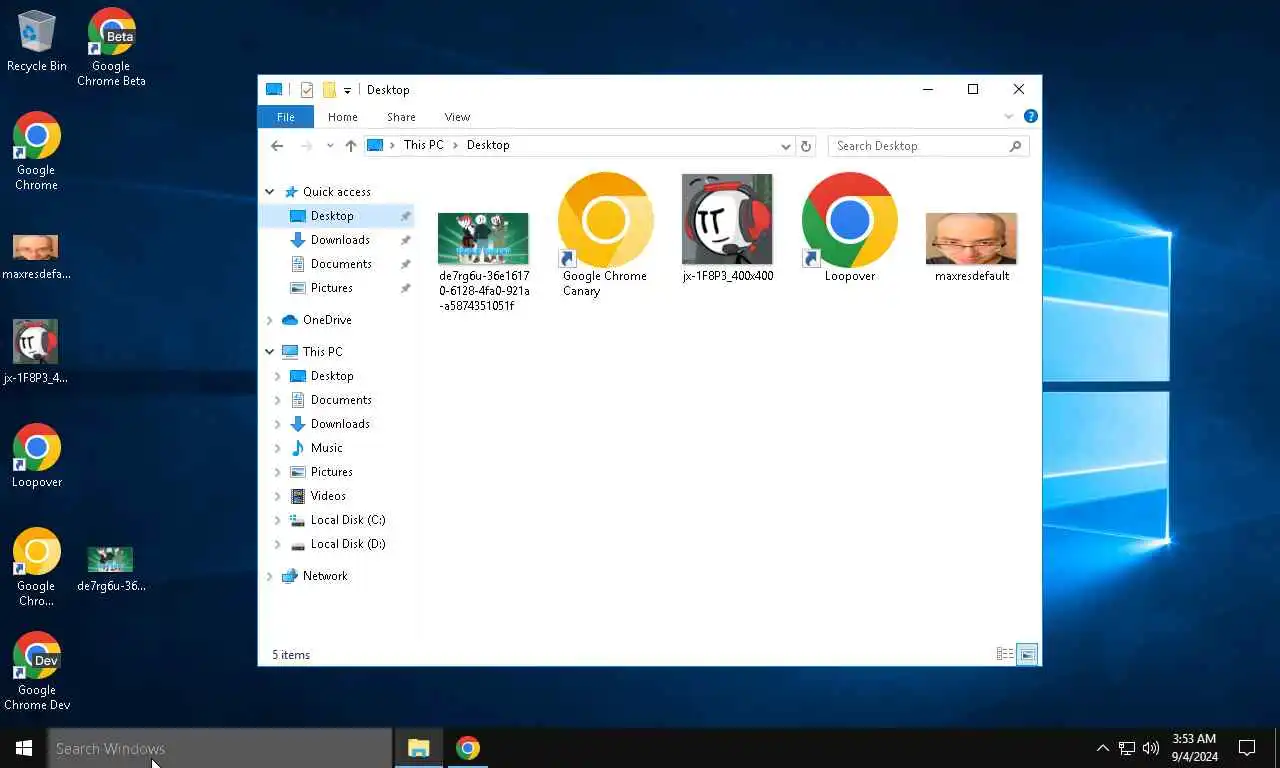Viewport: 1280px width, 768px height.
Task: Go forward in Explorer navigation
Action: [x=305, y=146]
